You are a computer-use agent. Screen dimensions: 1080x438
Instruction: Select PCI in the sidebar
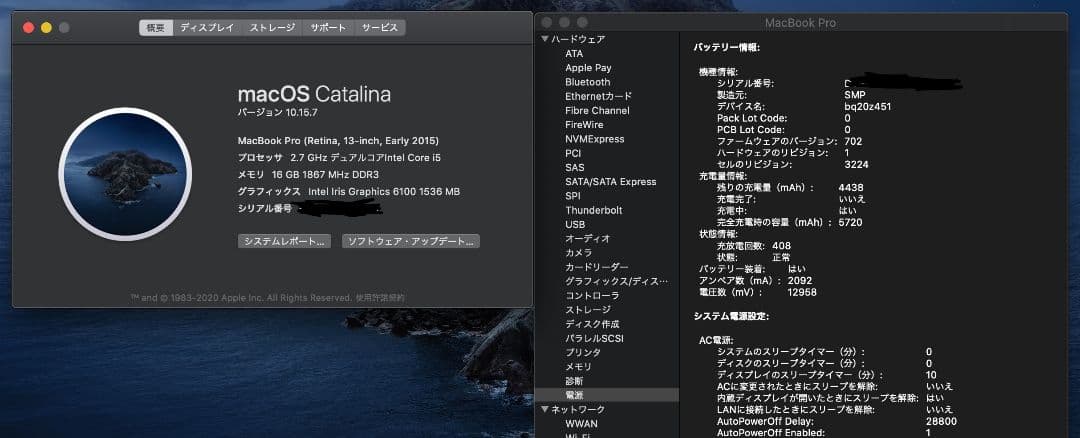[x=573, y=153]
